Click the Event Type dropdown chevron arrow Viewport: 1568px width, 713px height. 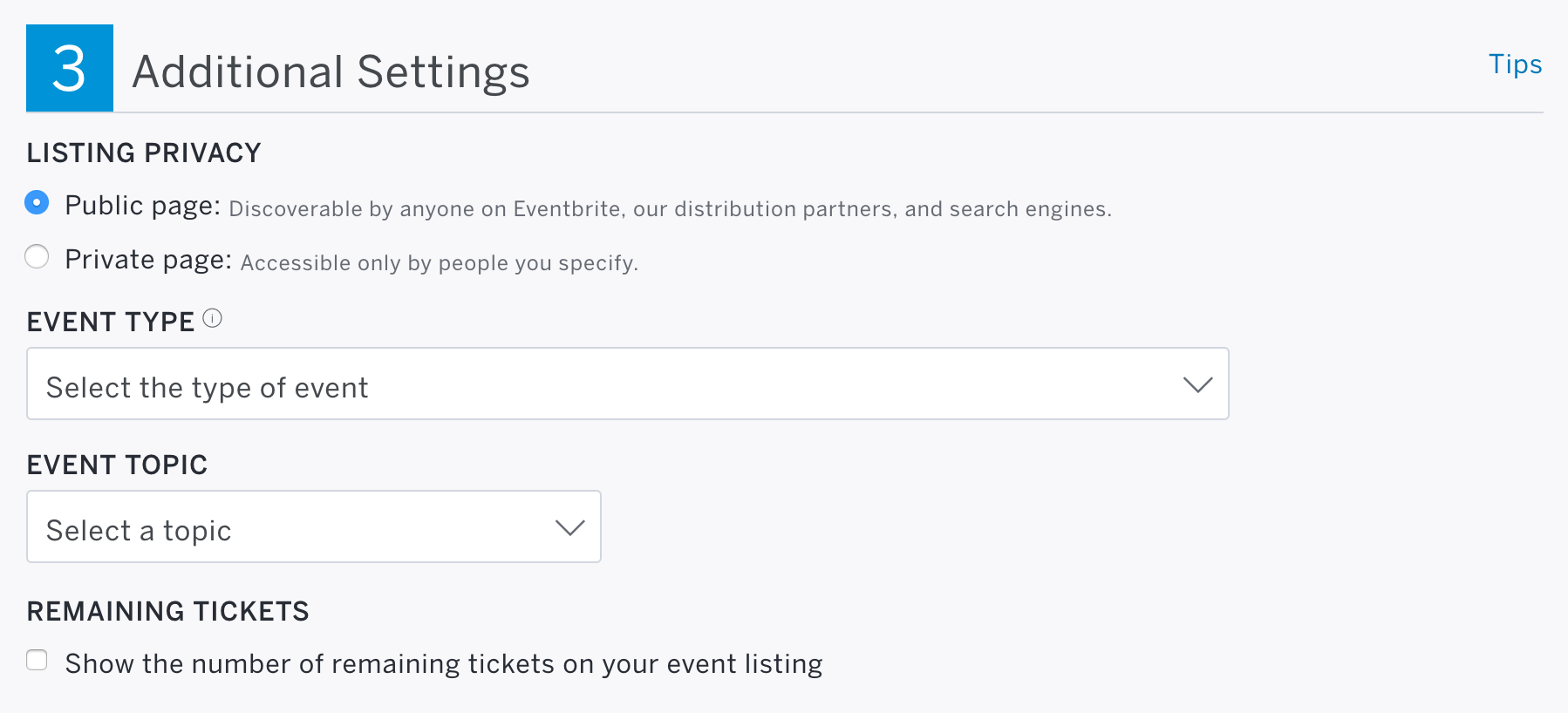[x=1197, y=384]
